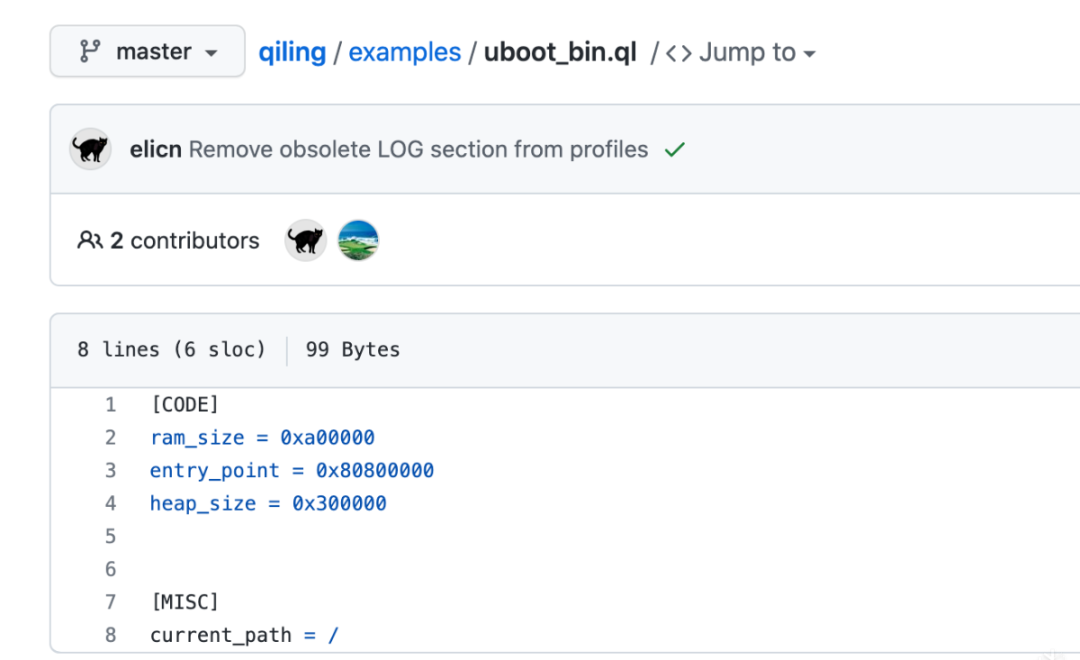1080x660 pixels.
Task: Click the git branch icon
Action: [x=89, y=52]
